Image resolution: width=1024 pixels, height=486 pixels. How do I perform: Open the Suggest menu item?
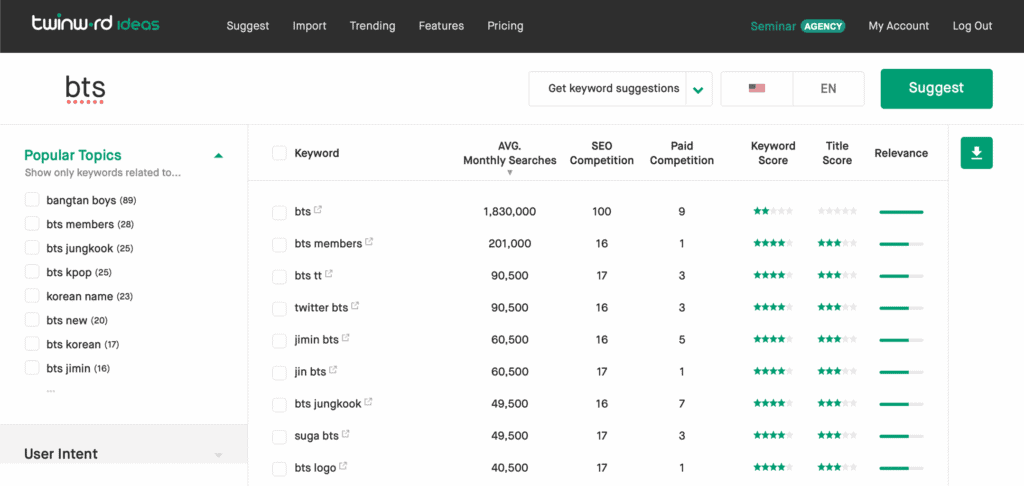(248, 26)
